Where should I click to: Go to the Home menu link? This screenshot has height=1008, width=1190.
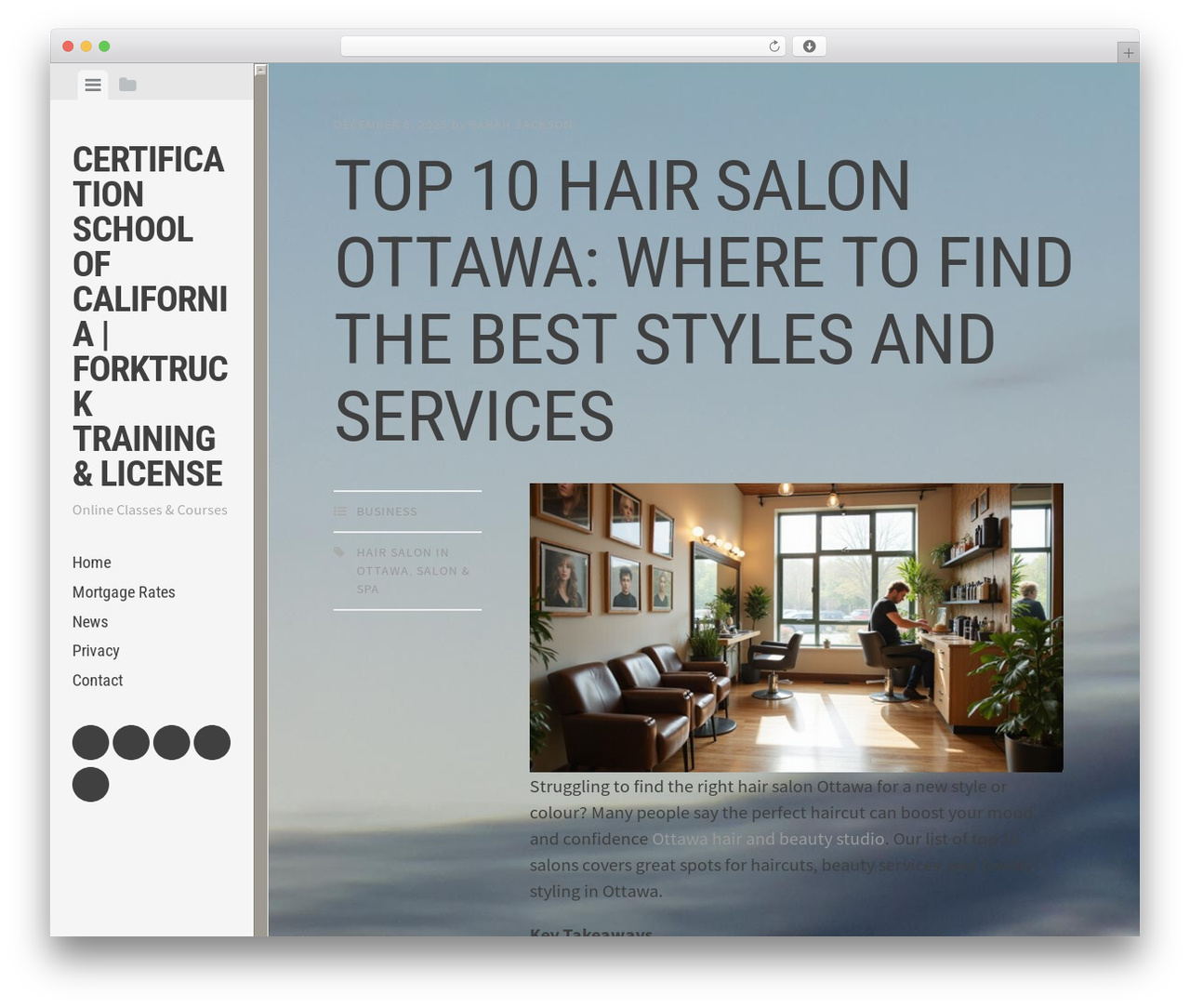92,563
